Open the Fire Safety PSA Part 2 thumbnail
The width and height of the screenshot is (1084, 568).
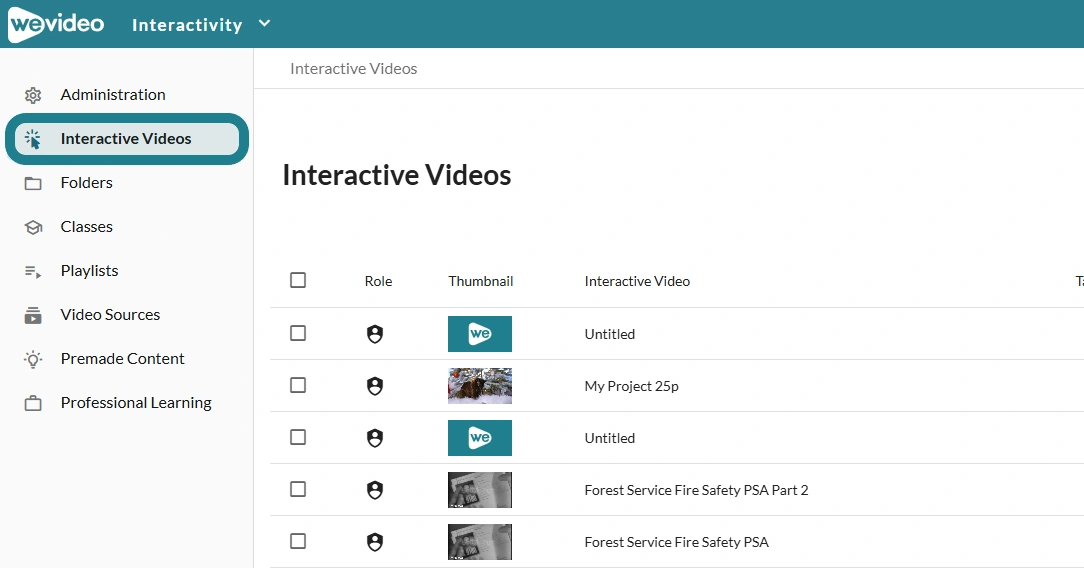click(480, 490)
